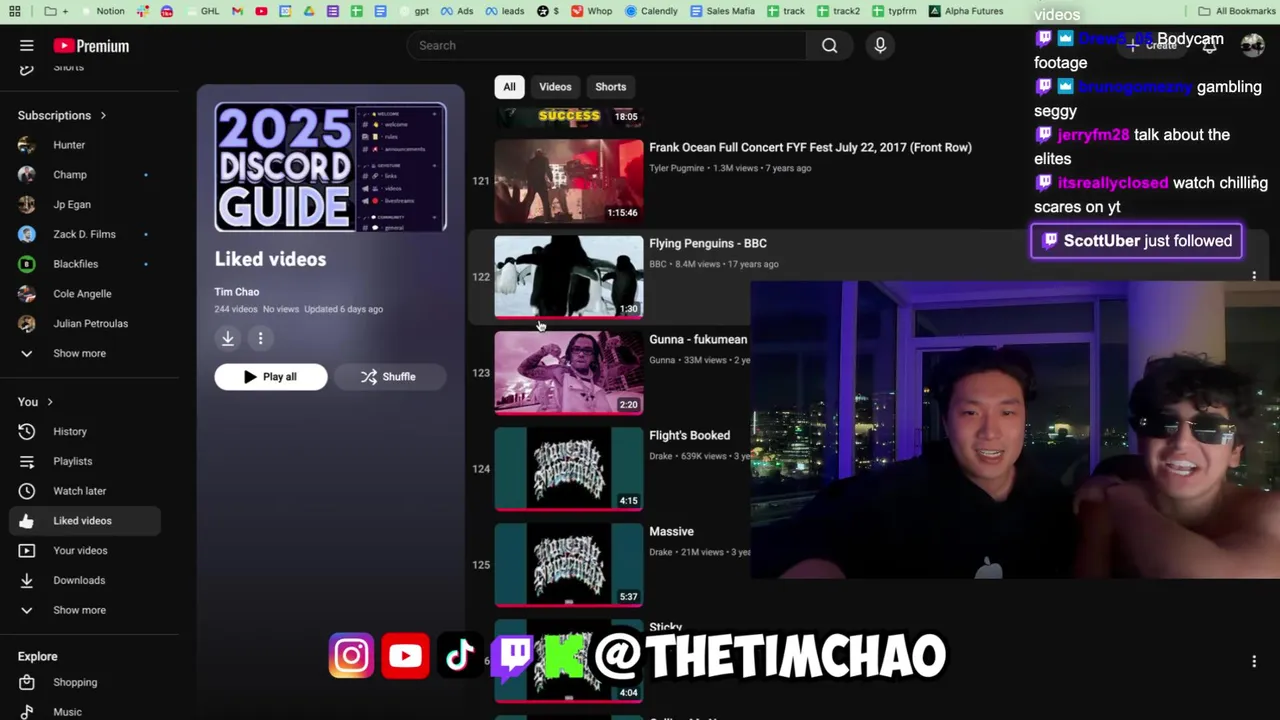The height and width of the screenshot is (720, 1280).
Task: Click the search magnifier button
Action: pyautogui.click(x=829, y=45)
